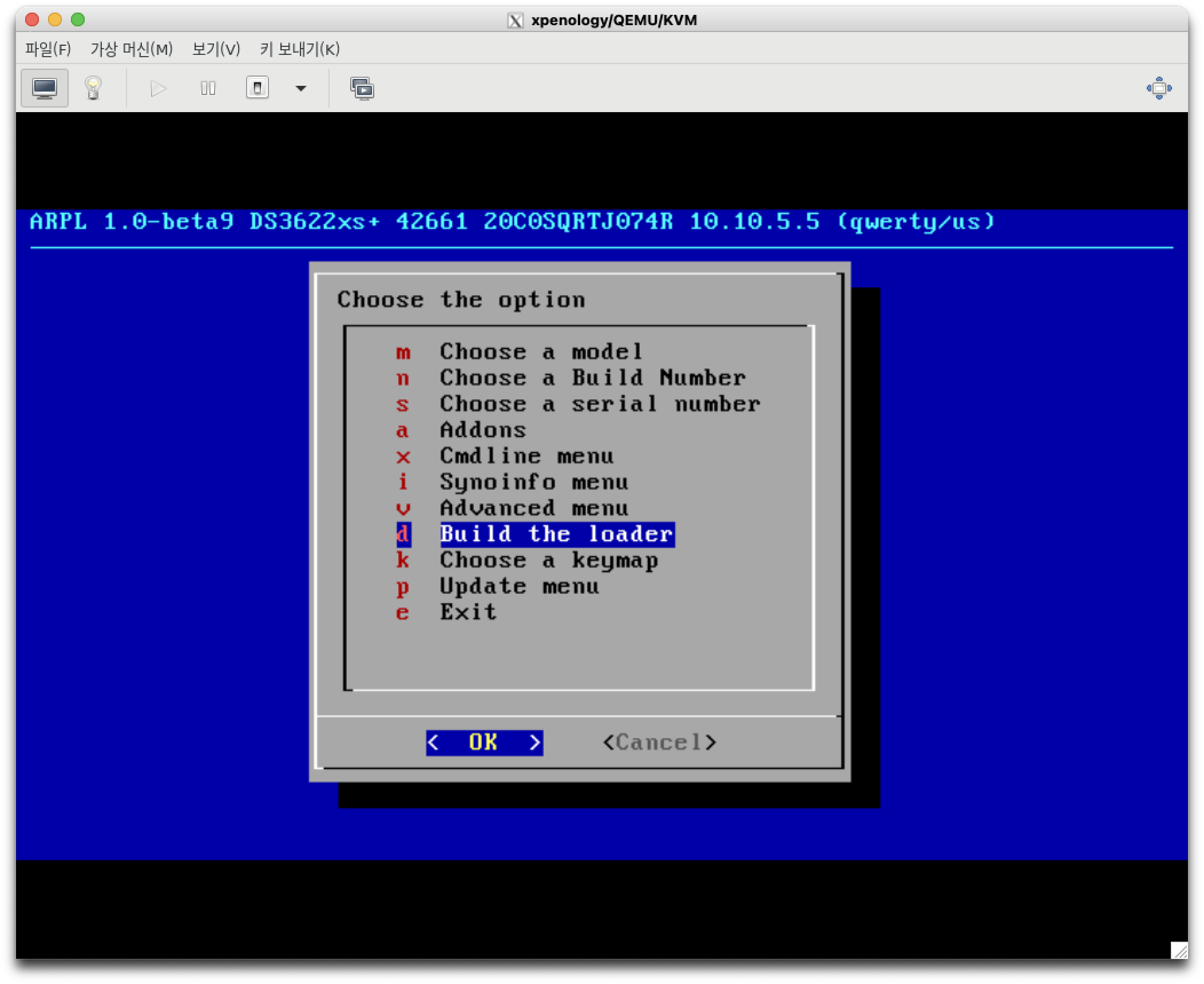Select Choose a keymap entry
Image resolution: width=1204 pixels, height=984 pixels.
tap(548, 560)
